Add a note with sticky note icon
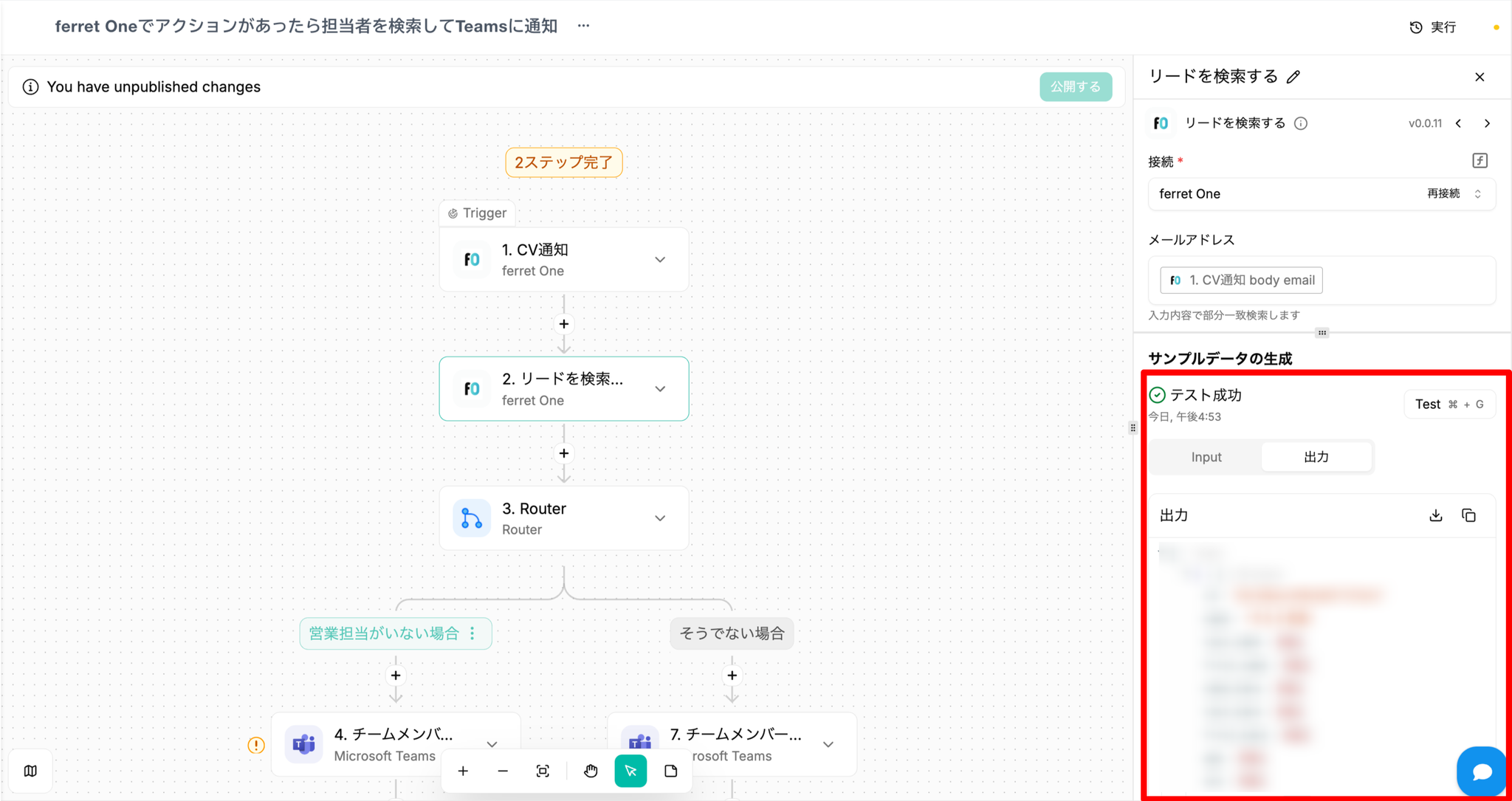1512x801 pixels. 670,771
